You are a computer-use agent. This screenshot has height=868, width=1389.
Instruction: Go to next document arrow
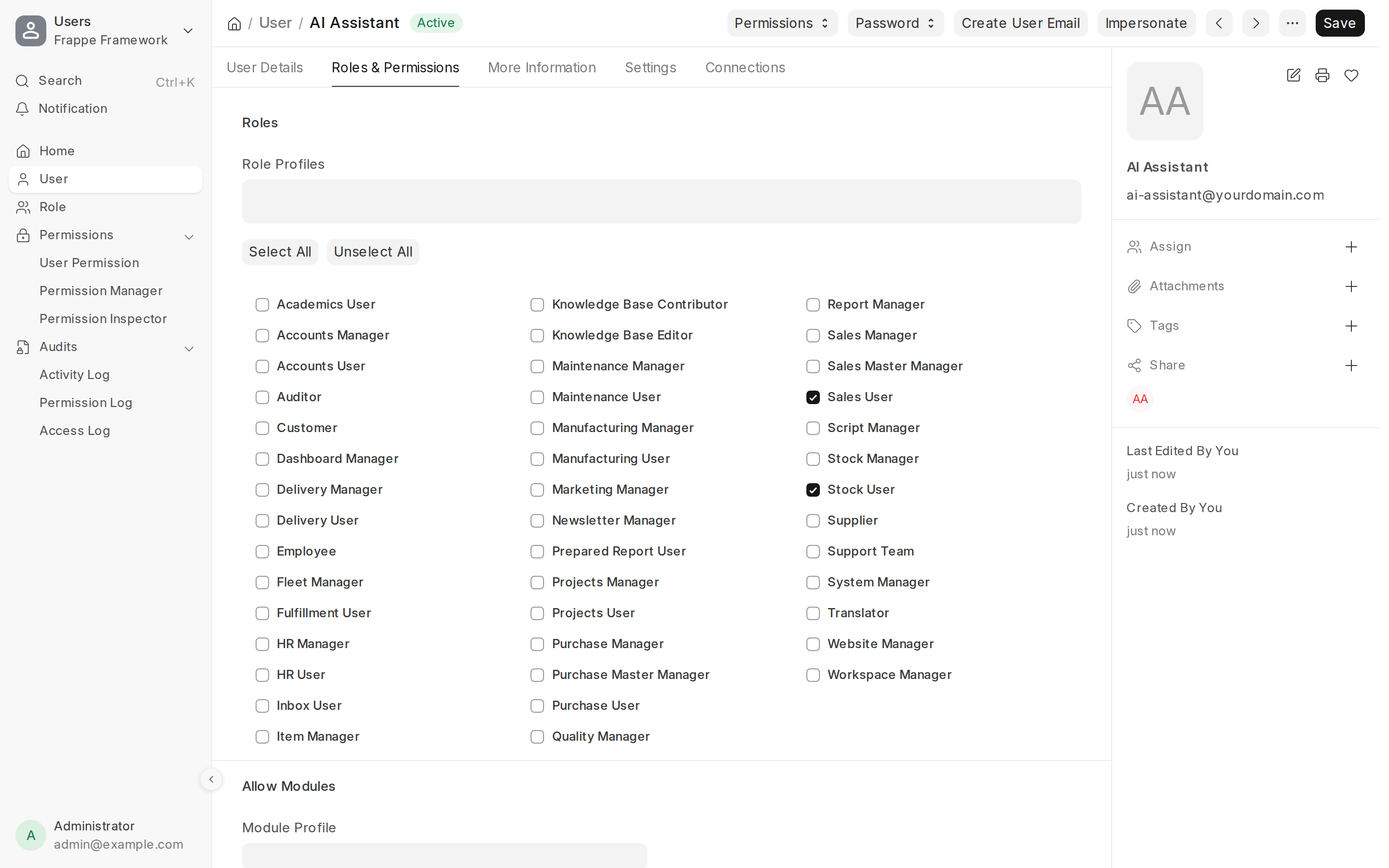pos(1255,24)
